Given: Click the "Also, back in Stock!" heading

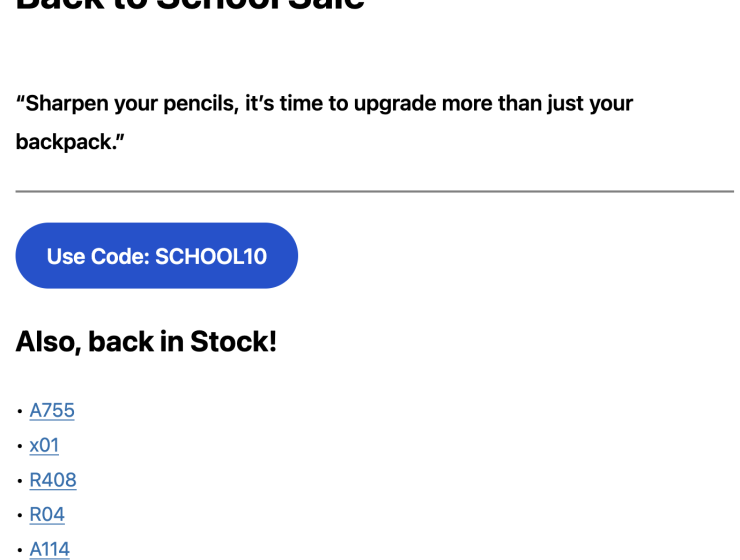Looking at the screenshot, I should 146,342.
